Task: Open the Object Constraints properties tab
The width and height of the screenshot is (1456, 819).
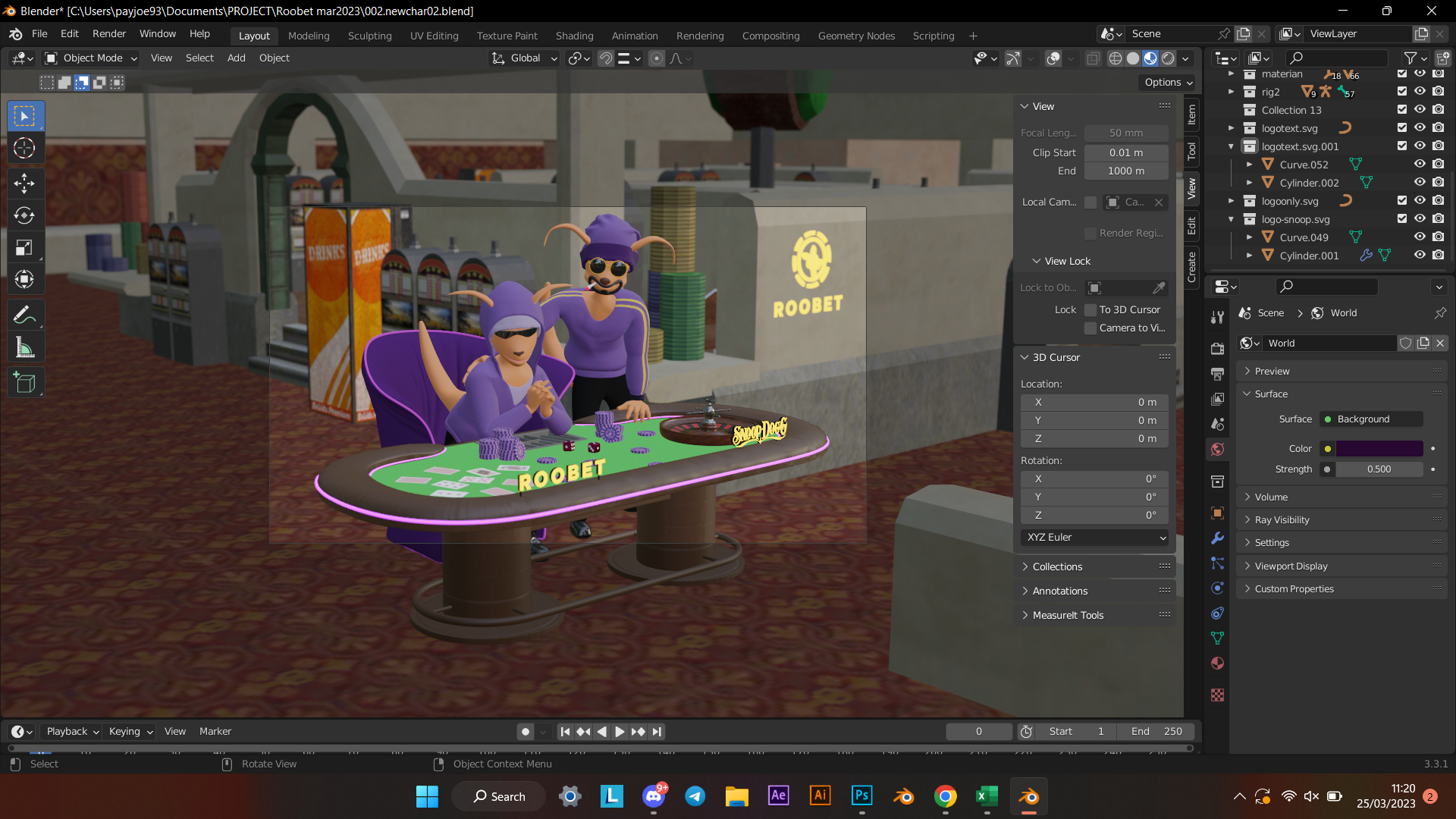Action: click(1217, 613)
